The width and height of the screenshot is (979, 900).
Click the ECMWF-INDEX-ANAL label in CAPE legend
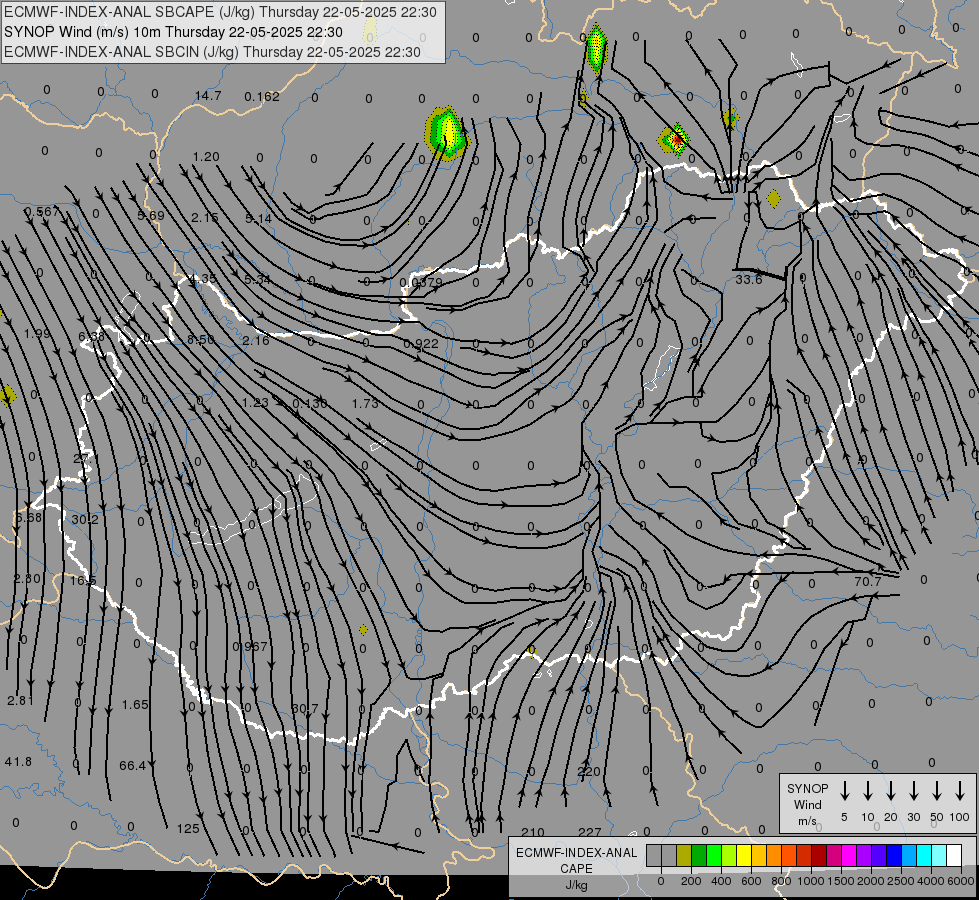pos(576,853)
